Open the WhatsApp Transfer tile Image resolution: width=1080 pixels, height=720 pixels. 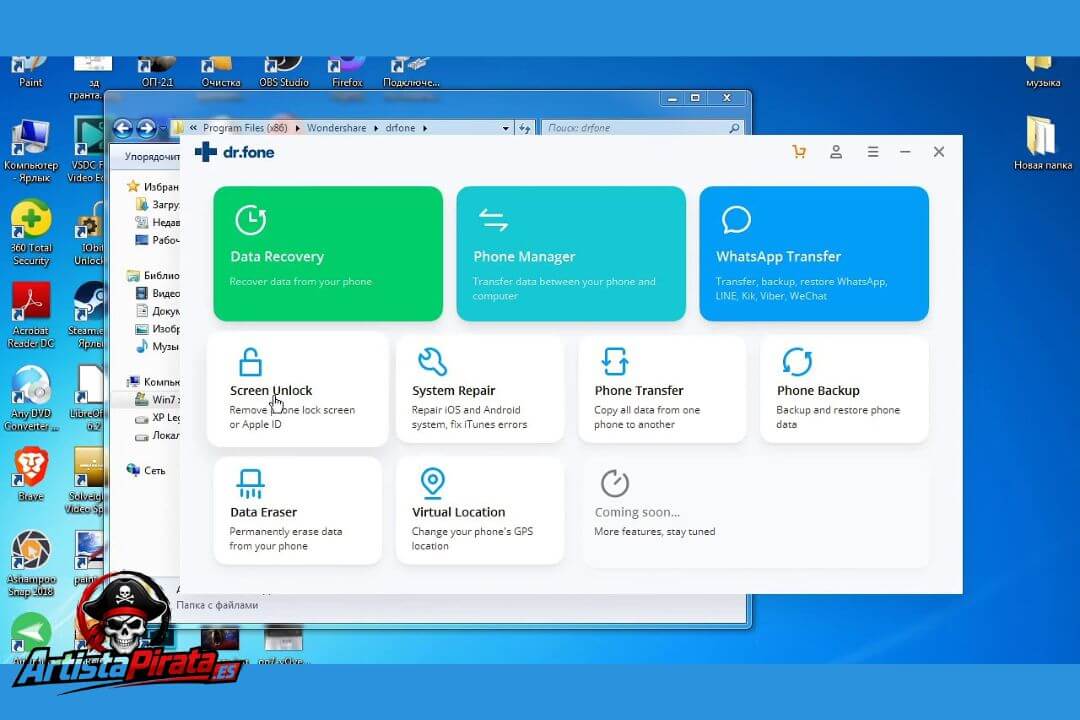click(813, 253)
